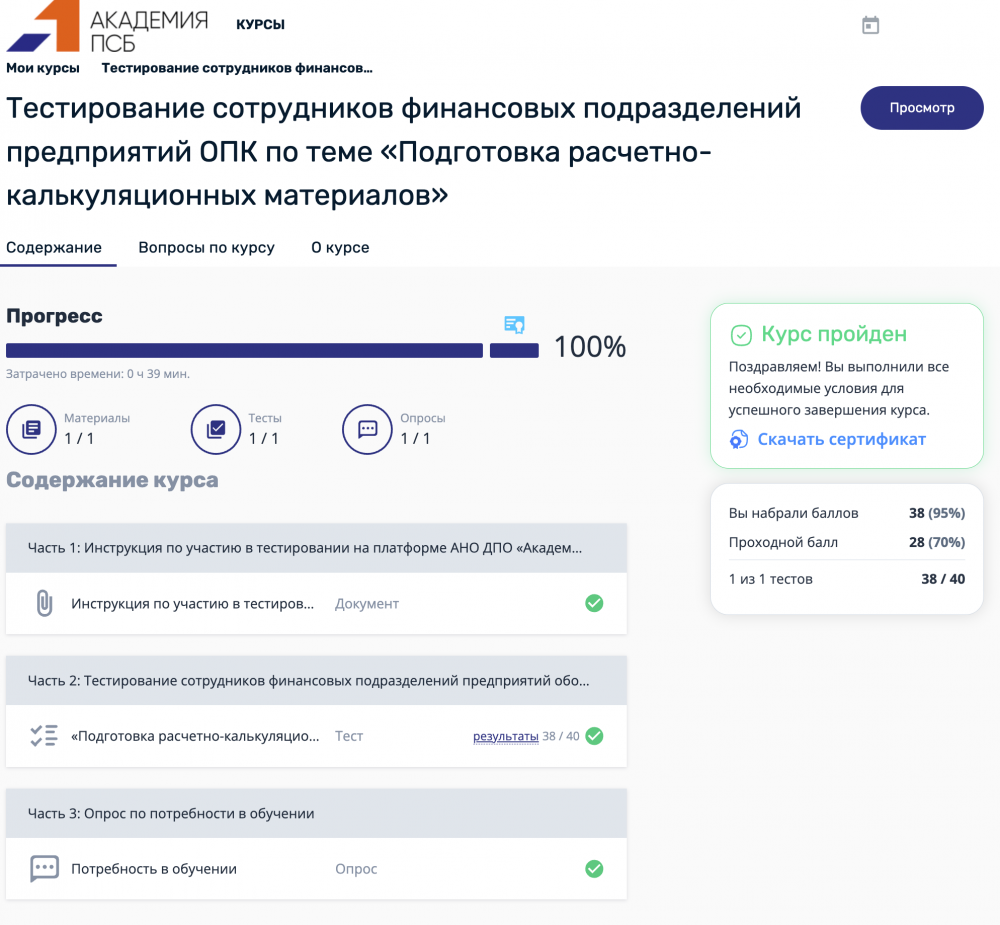Image resolution: width=1000 pixels, height=925 pixels.
Task: Open the calendar icon in header
Action: coord(871,26)
